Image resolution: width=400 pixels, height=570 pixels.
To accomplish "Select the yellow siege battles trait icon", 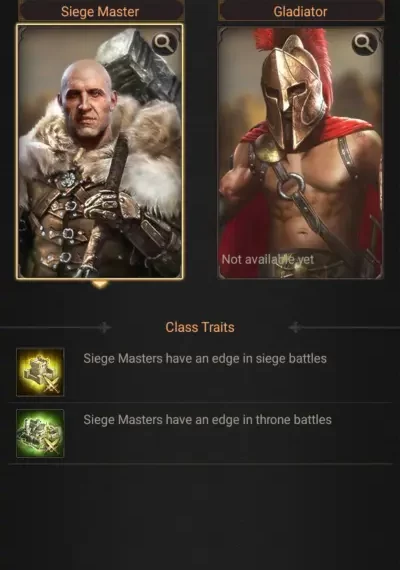I will tap(40, 372).
